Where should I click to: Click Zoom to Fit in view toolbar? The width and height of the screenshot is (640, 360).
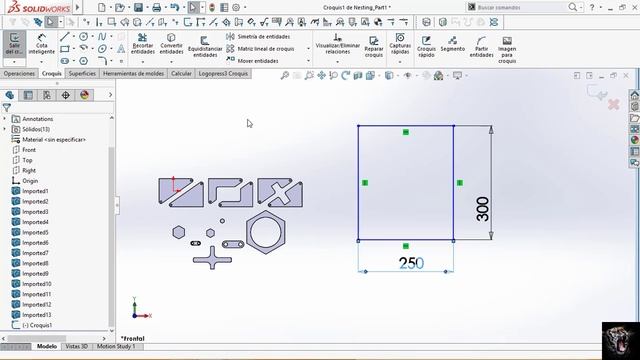coord(285,76)
